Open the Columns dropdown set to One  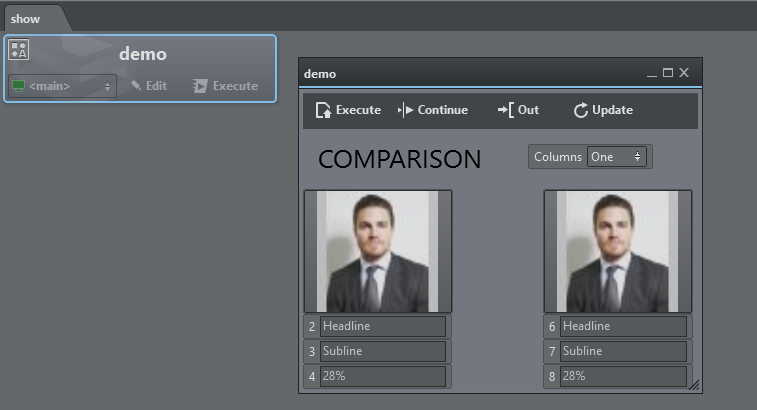point(617,157)
